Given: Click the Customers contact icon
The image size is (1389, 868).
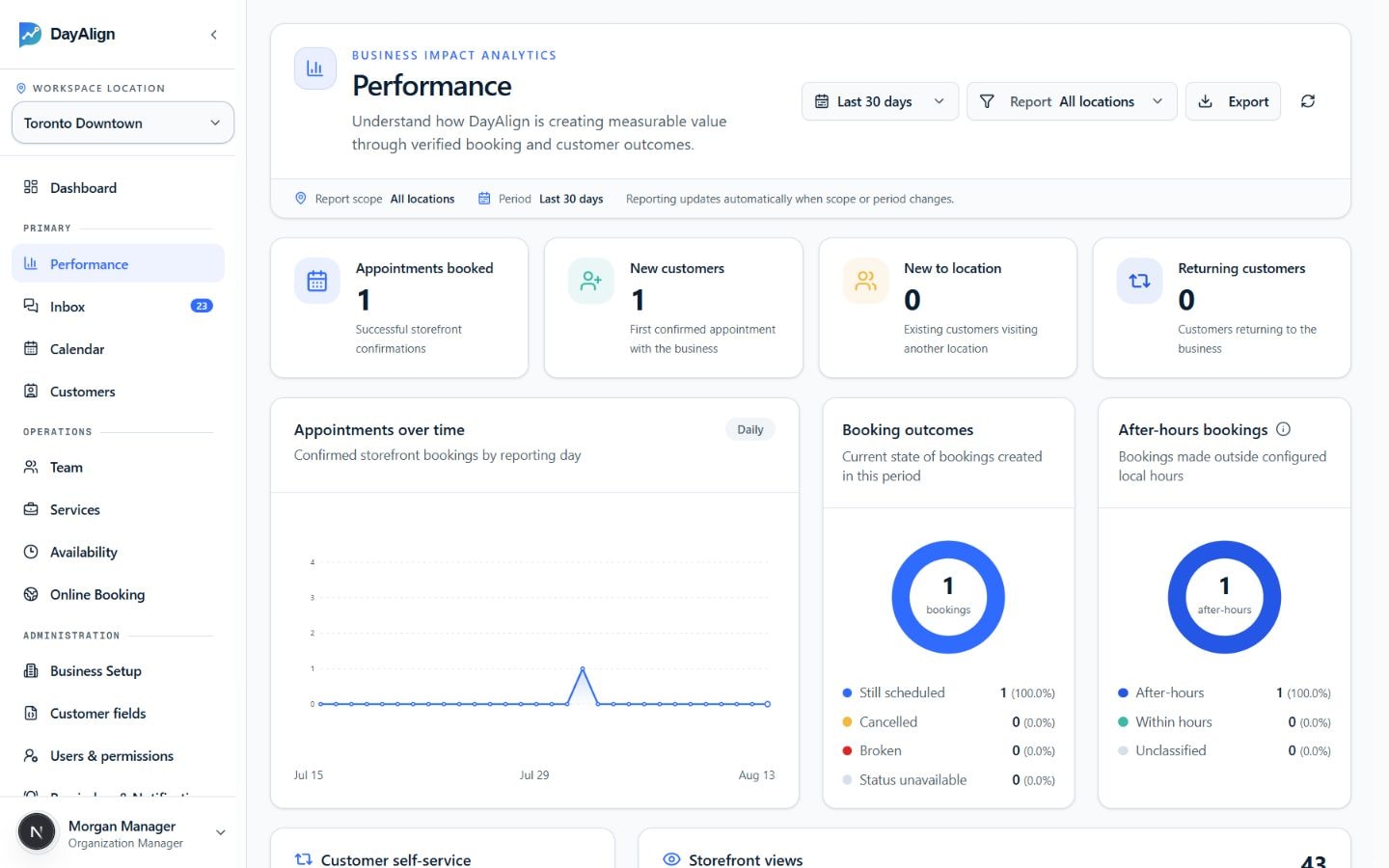Looking at the screenshot, I should (31, 391).
